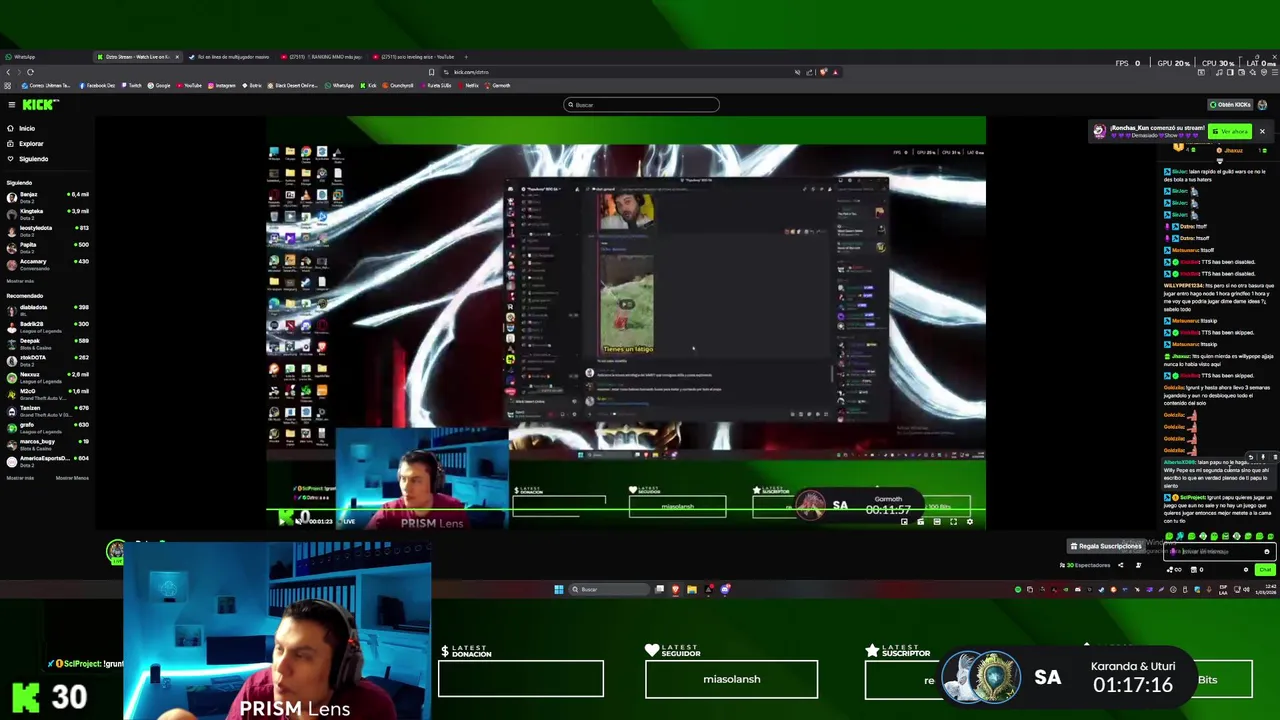Switch to the Rol en linea tab
The width and height of the screenshot is (1280, 720).
click(x=232, y=57)
